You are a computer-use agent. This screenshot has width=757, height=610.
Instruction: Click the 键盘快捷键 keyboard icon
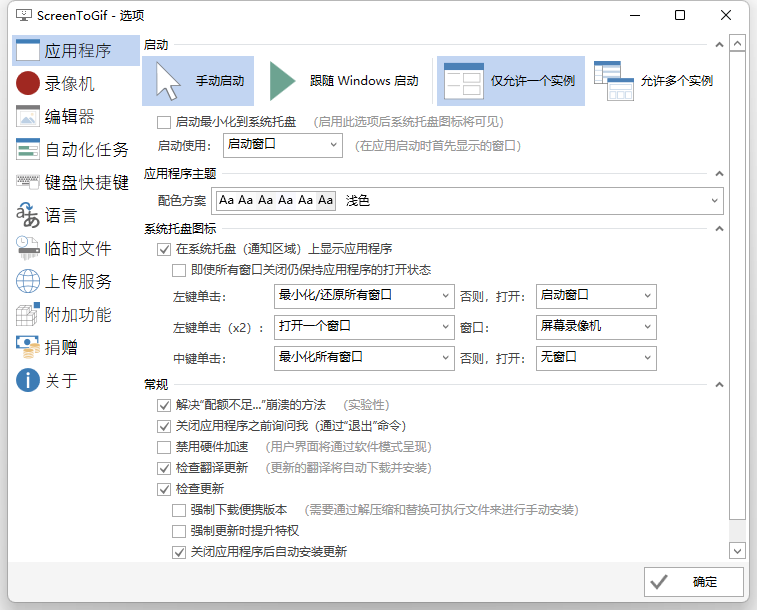click(28, 181)
